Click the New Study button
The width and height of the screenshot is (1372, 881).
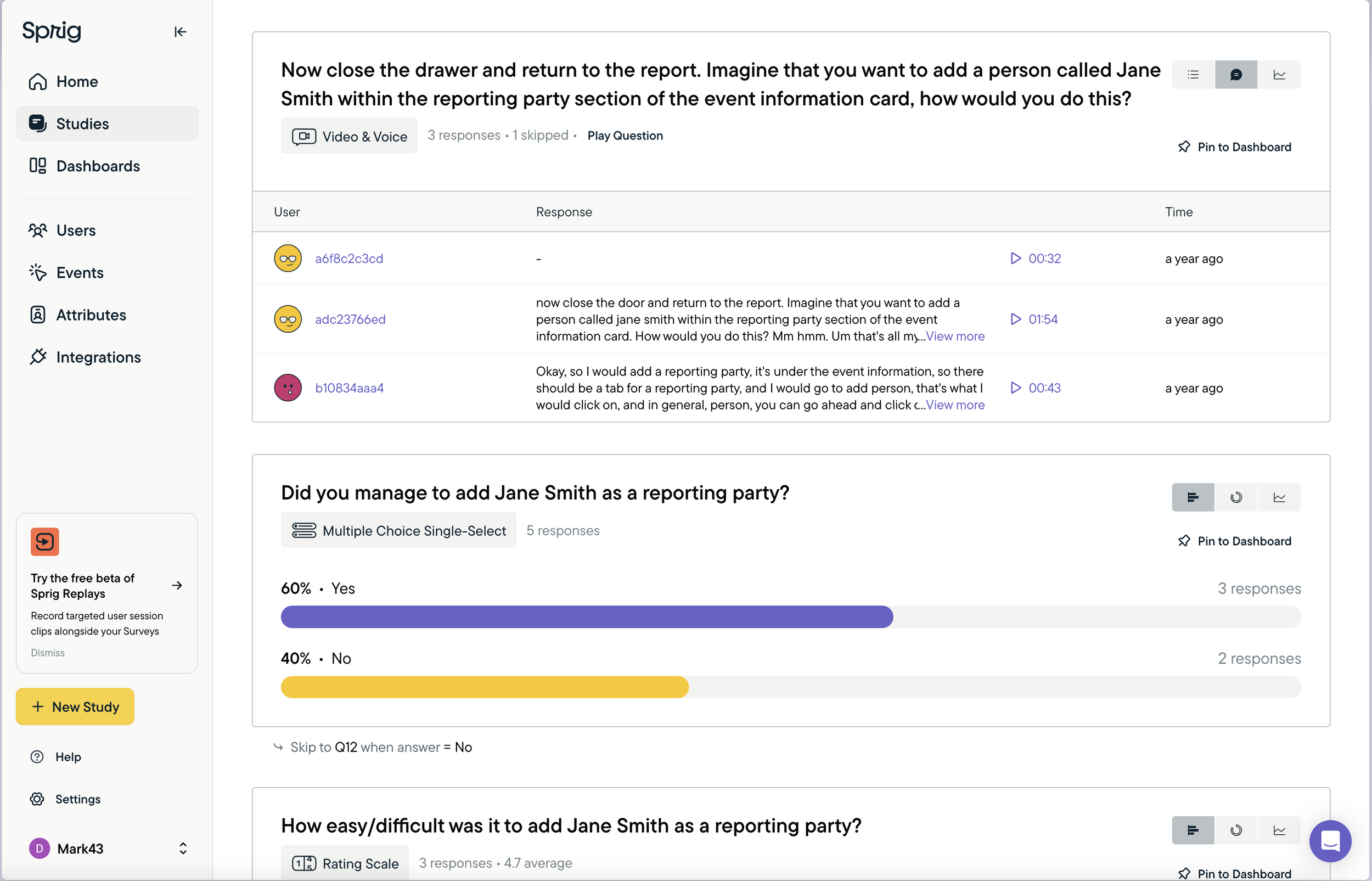(x=75, y=706)
